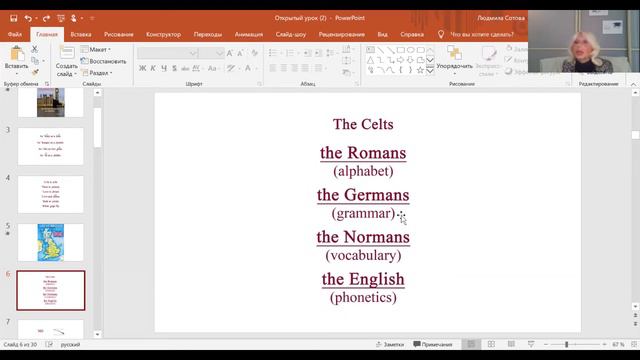Click the Справка help tab
The width and height of the screenshot is (640, 360).
click(x=412, y=34)
